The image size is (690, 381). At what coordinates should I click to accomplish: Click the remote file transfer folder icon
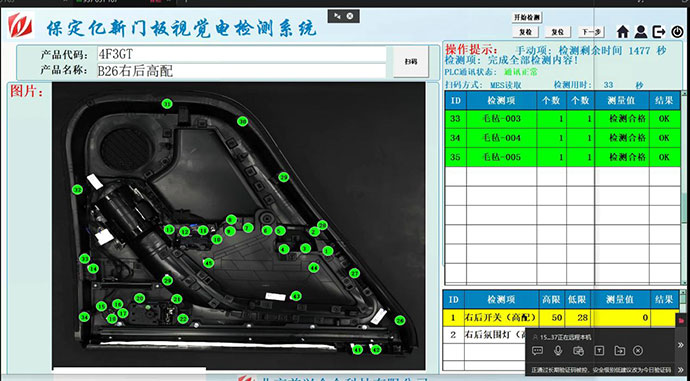click(x=620, y=351)
